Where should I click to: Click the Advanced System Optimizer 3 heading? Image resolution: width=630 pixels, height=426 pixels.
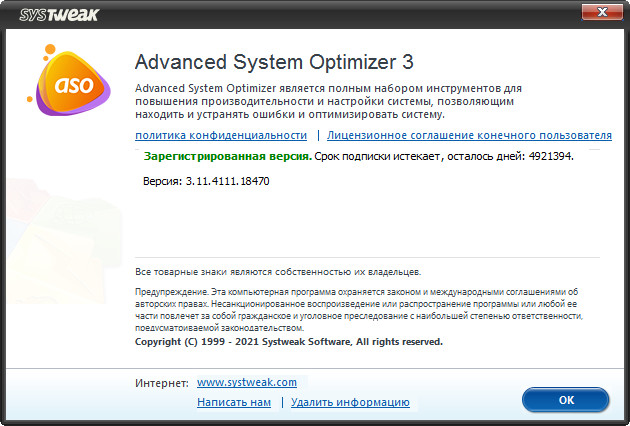coord(274,62)
